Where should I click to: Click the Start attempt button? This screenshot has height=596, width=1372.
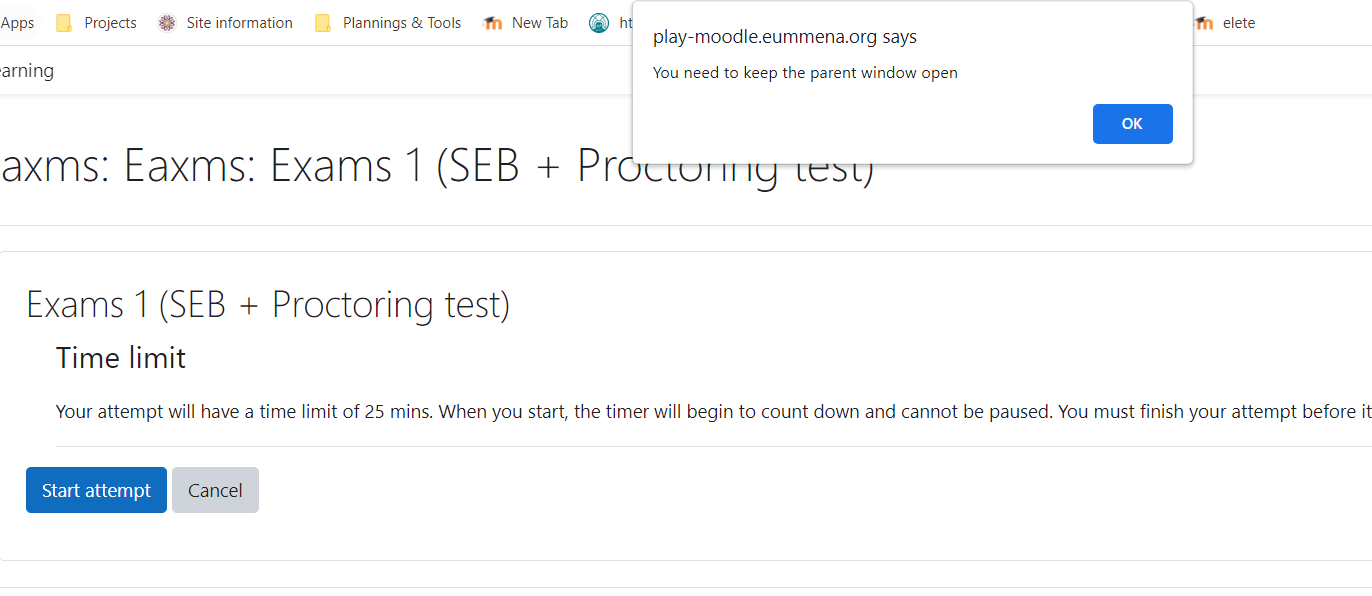tap(96, 490)
